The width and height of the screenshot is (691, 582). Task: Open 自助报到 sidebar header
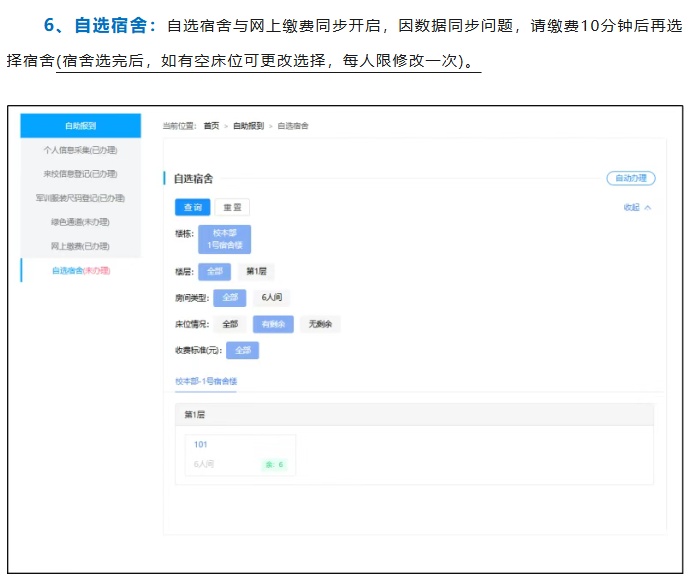point(80,126)
